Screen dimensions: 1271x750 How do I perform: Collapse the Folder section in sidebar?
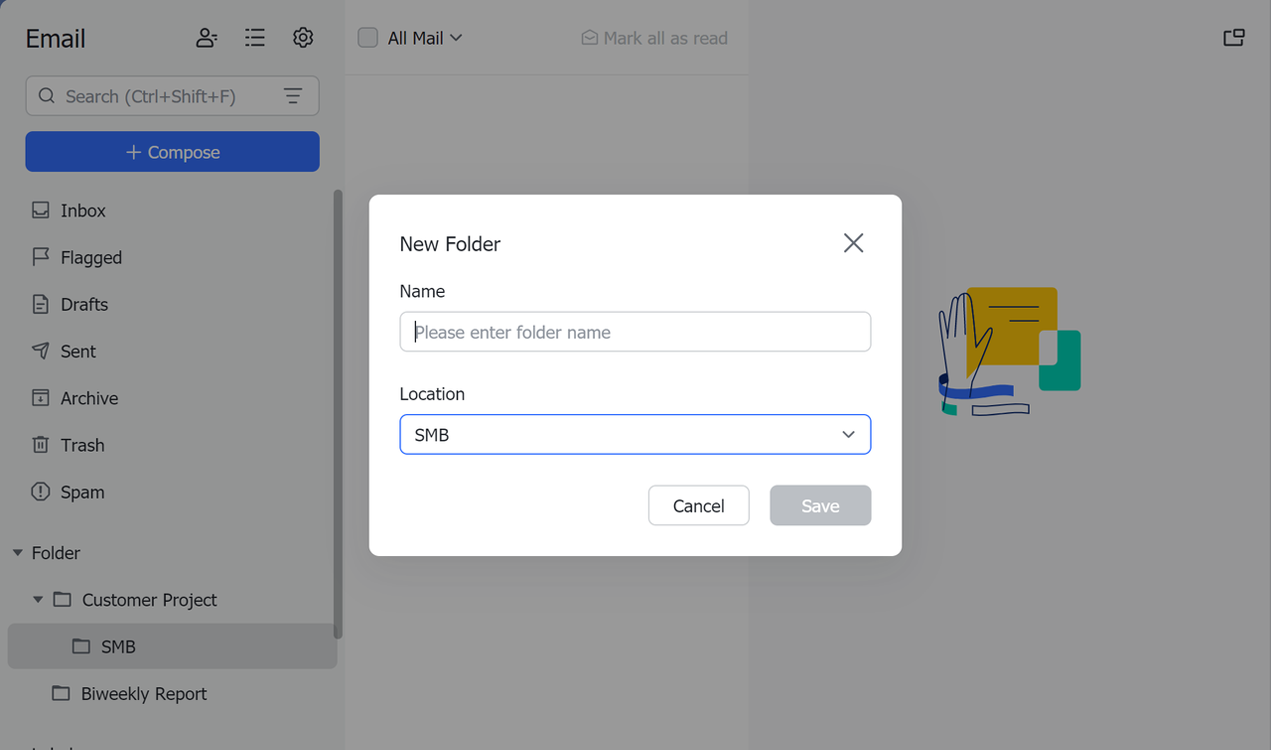16,552
